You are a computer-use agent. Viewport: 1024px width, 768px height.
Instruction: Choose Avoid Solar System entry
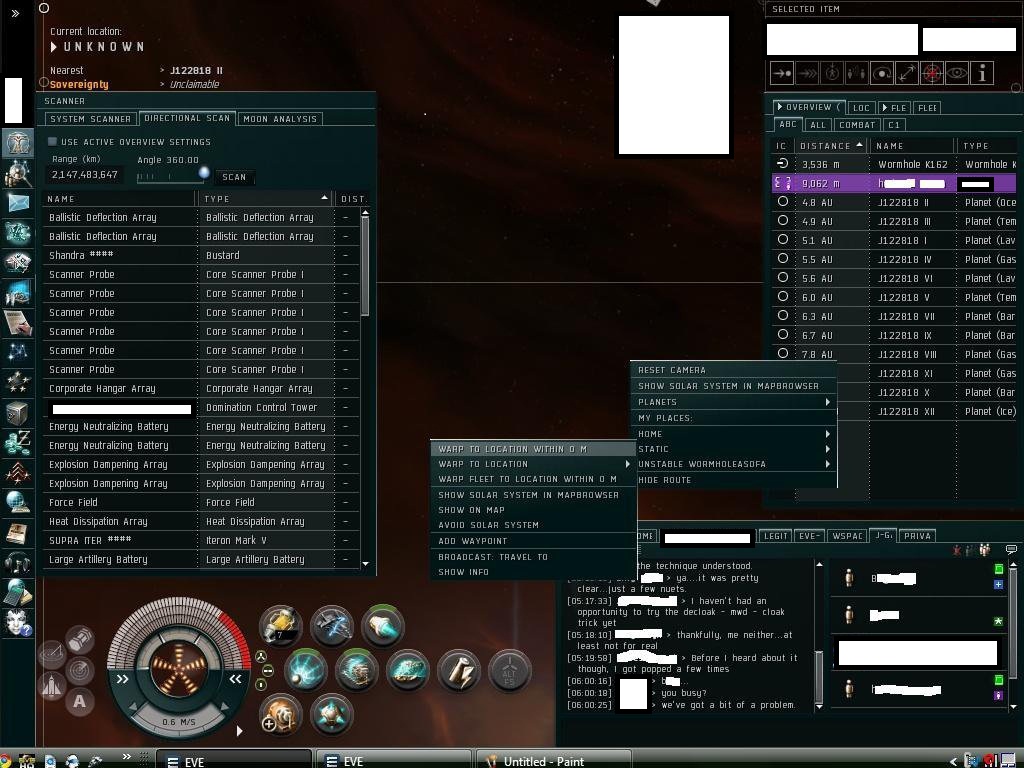(533, 524)
